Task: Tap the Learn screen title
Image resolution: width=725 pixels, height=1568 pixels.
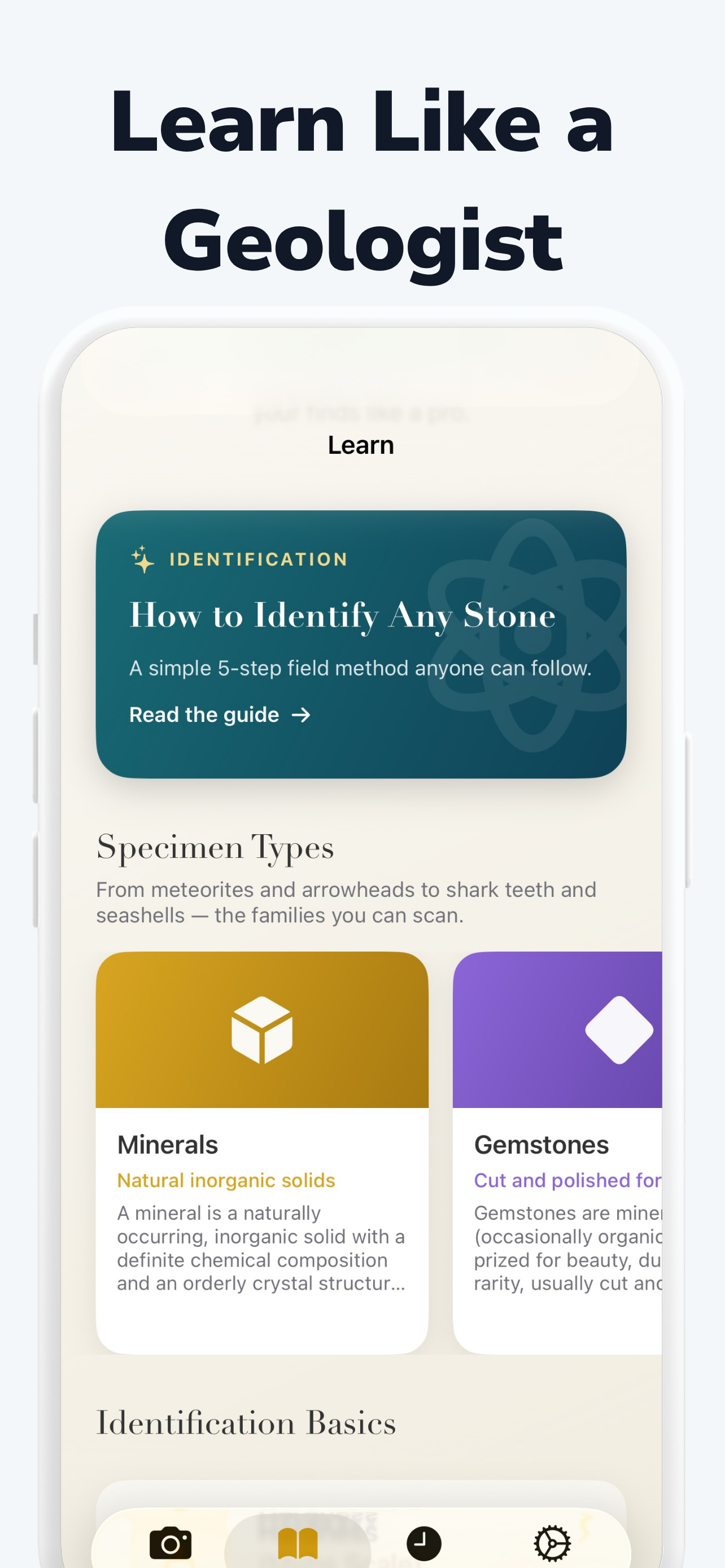Action: click(x=361, y=445)
